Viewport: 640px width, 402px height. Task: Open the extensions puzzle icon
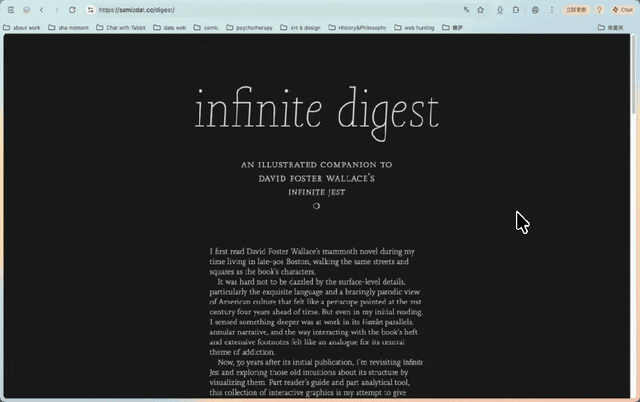tap(516, 10)
